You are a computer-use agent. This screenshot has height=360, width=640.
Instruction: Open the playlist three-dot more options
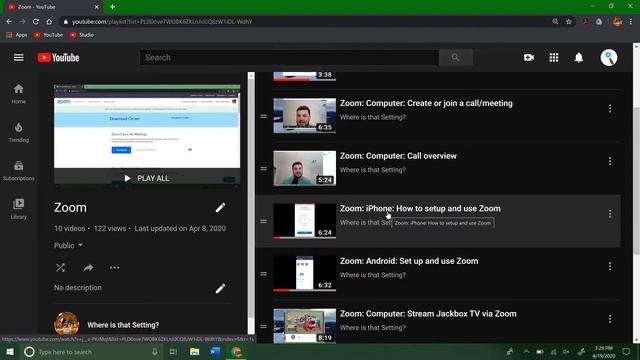pos(115,268)
